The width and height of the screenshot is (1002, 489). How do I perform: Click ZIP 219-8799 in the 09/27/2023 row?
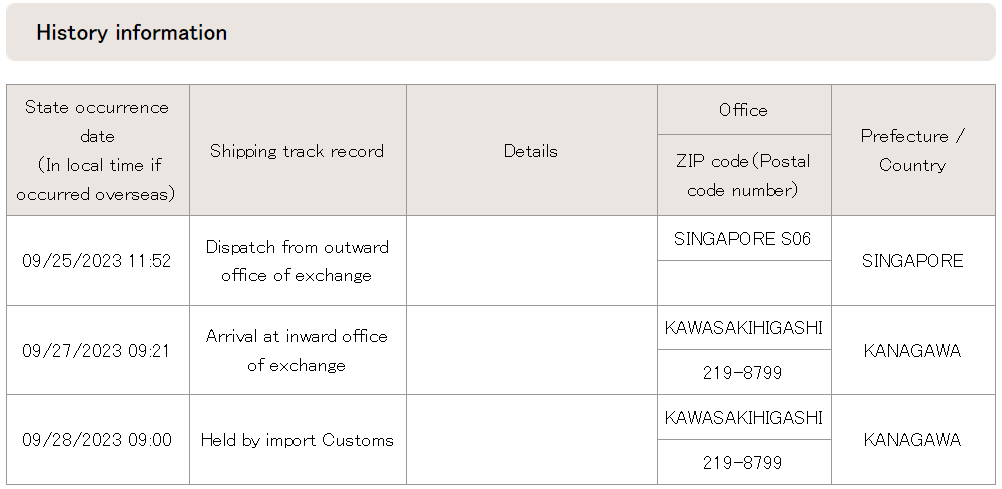click(743, 373)
